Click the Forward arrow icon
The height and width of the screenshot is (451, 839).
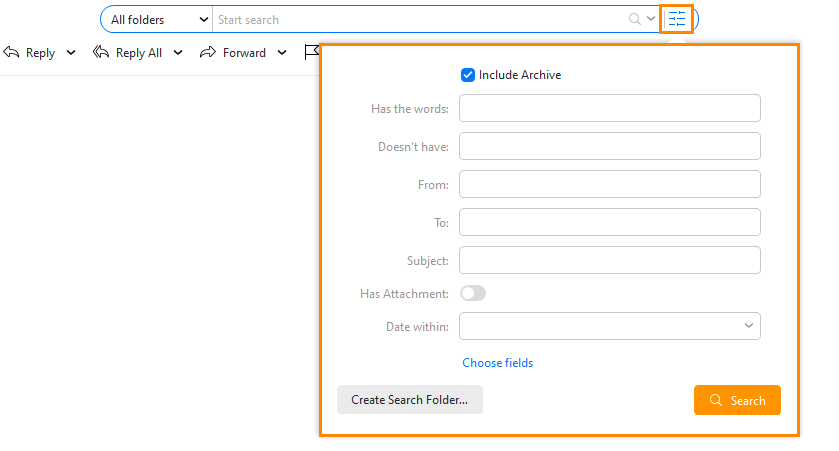pyautogui.click(x=208, y=53)
